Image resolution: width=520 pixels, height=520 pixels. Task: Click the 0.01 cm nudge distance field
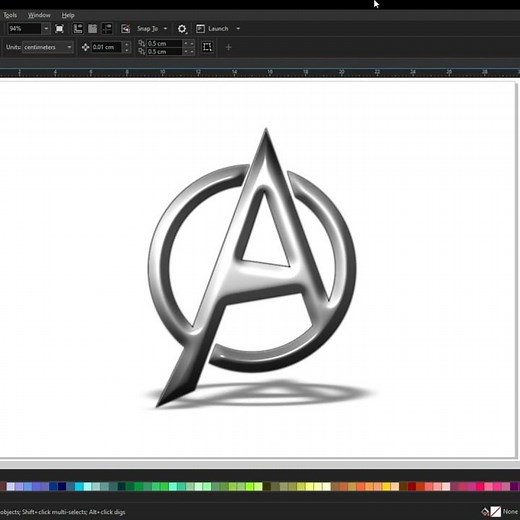(x=107, y=47)
